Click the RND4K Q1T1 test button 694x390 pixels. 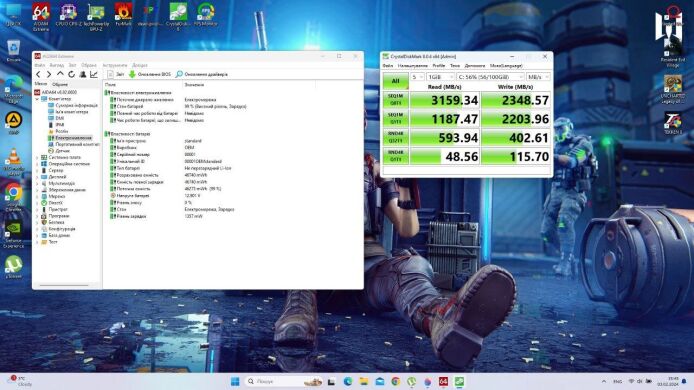(395, 156)
